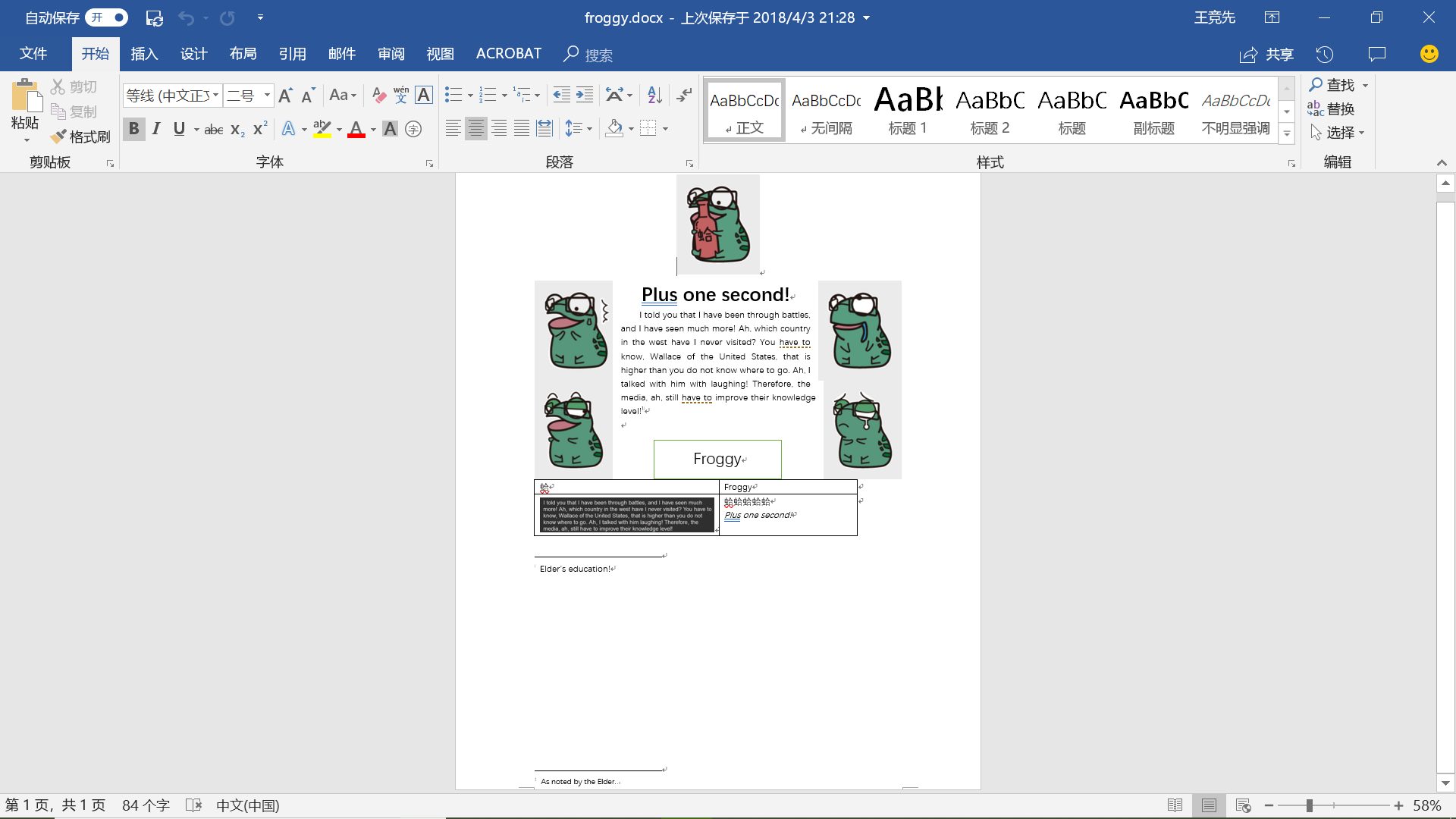Click the yellow text highlight color
Image resolution: width=1456 pixels, height=819 pixels.
pyautogui.click(x=322, y=129)
